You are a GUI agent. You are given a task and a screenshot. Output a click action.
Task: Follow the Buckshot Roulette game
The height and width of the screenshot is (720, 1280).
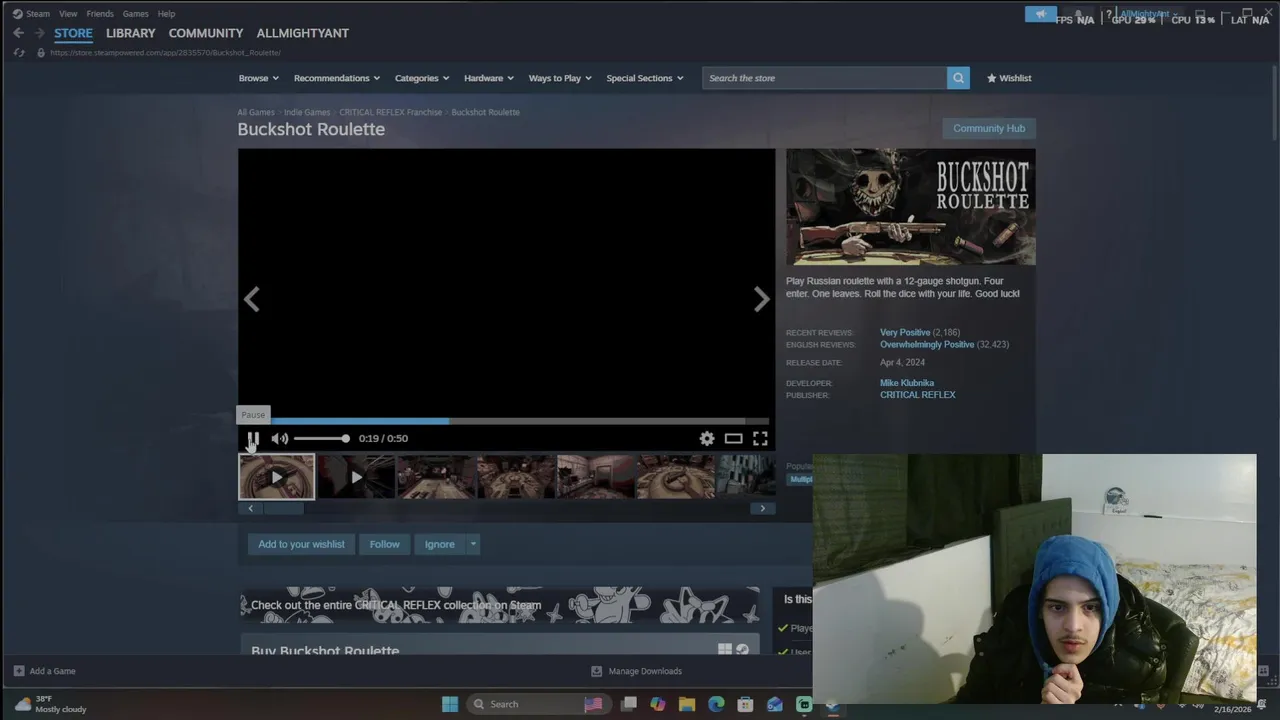(x=384, y=544)
